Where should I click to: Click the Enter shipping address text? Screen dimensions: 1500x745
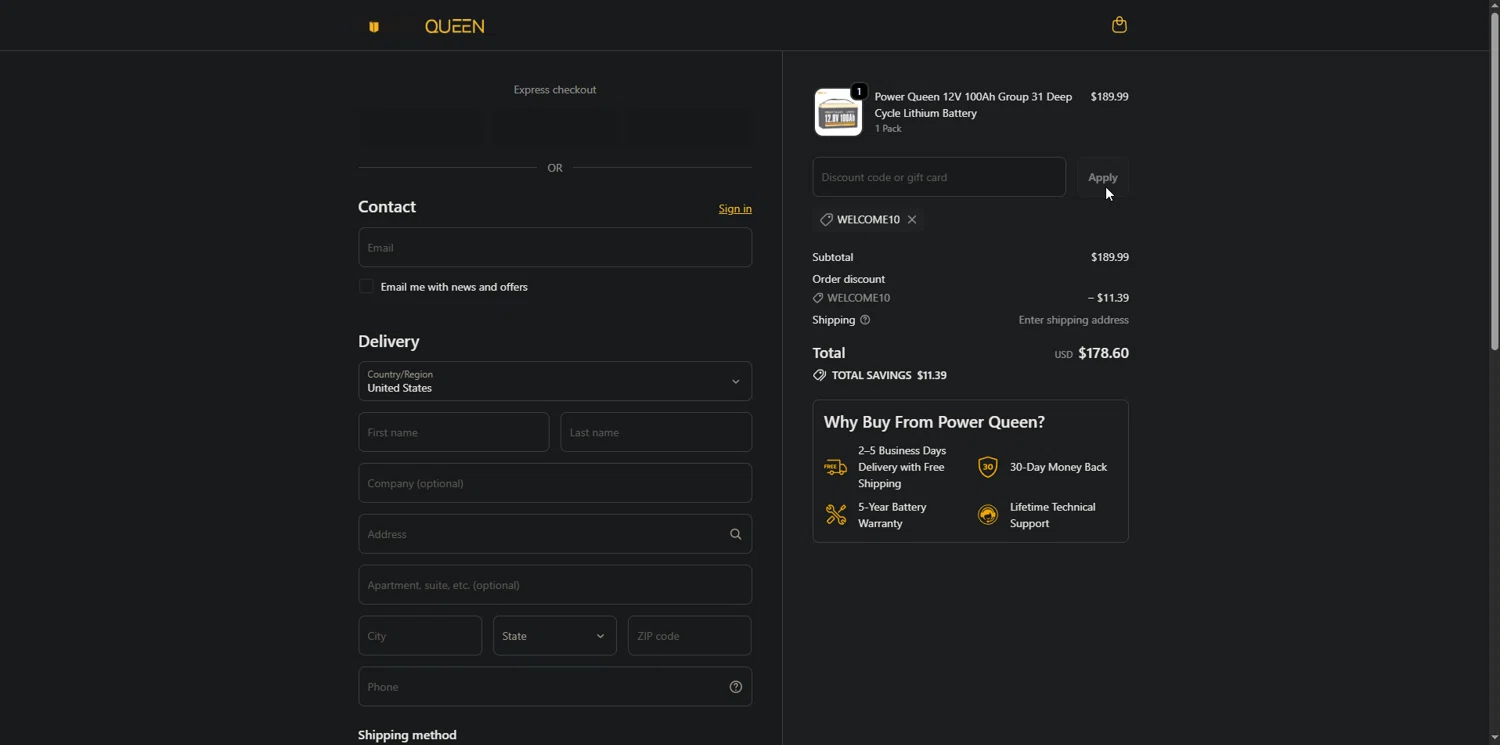[1073, 320]
